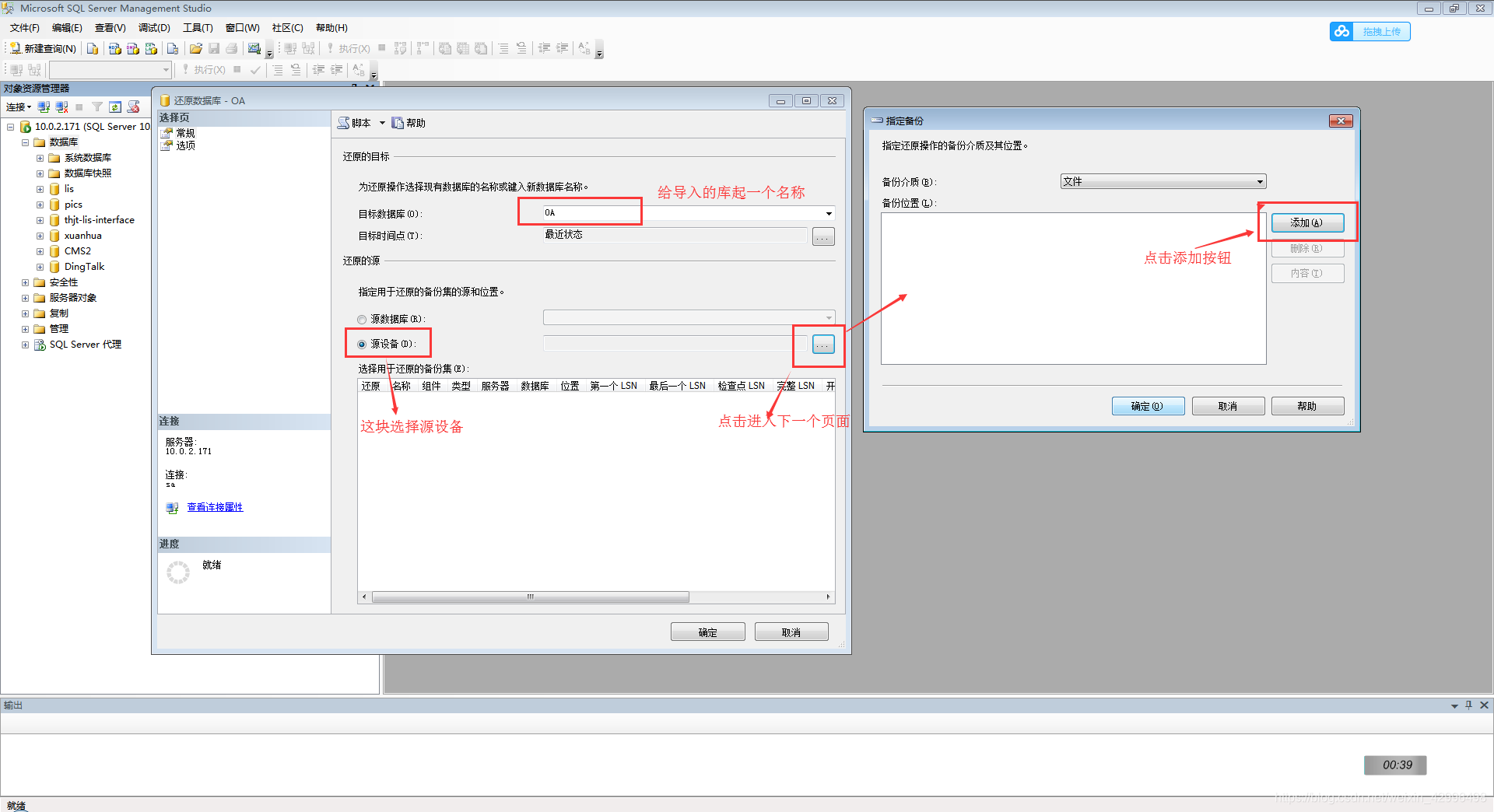Open the 查看连接属性 link
The height and width of the screenshot is (812, 1494).
point(215,507)
